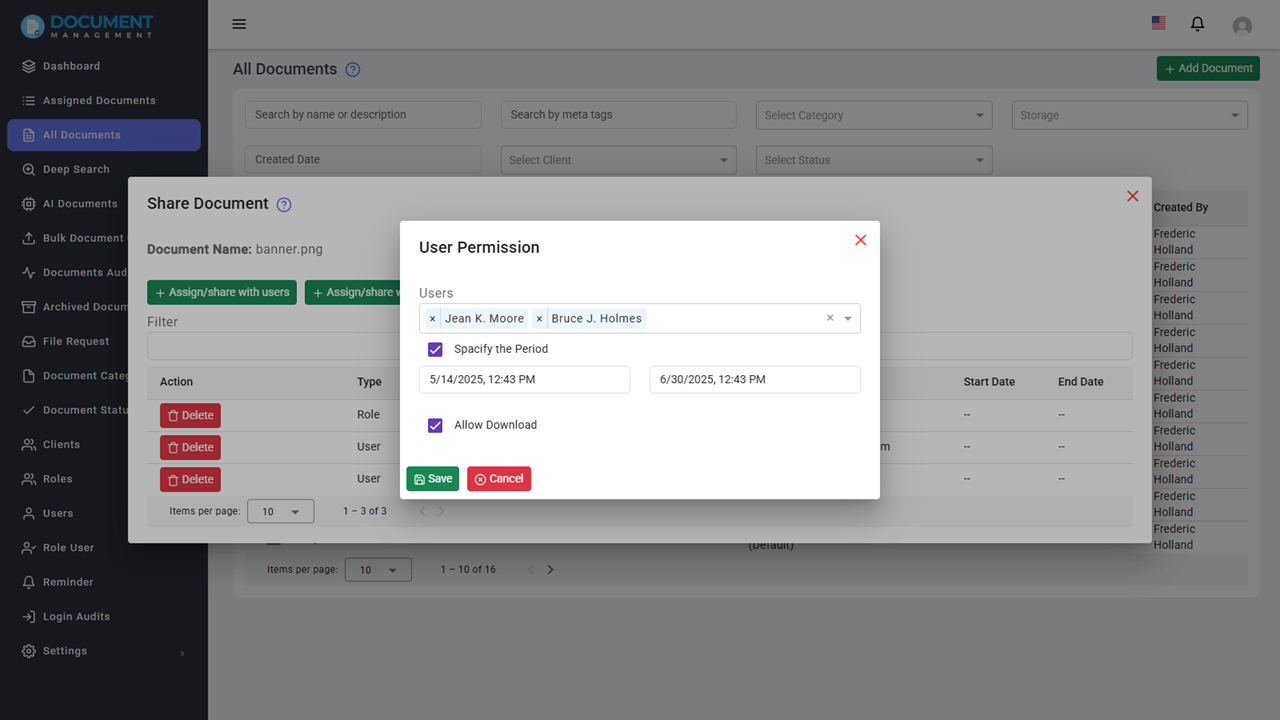Open the notifications bell
Image resolution: width=1280 pixels, height=720 pixels.
[x=1197, y=24]
